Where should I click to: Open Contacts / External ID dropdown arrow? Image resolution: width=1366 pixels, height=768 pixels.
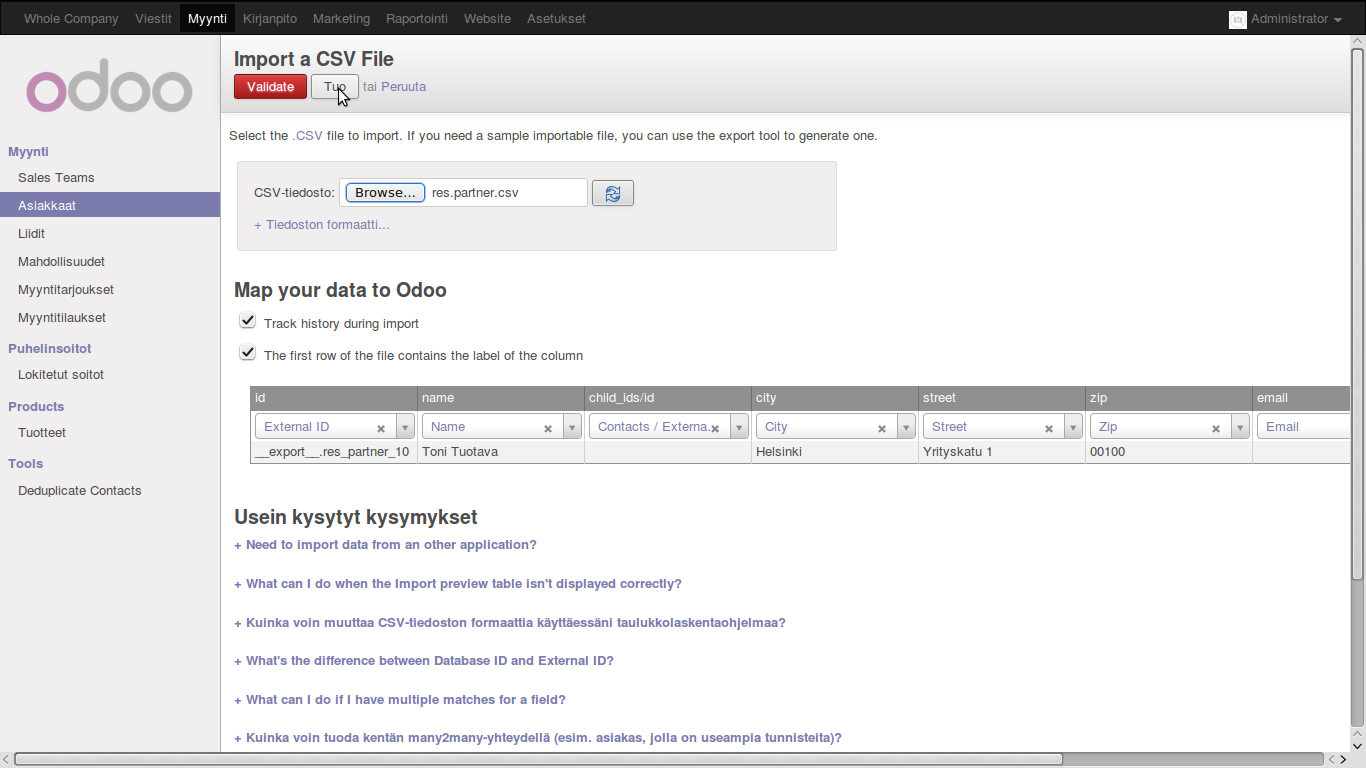[739, 427]
